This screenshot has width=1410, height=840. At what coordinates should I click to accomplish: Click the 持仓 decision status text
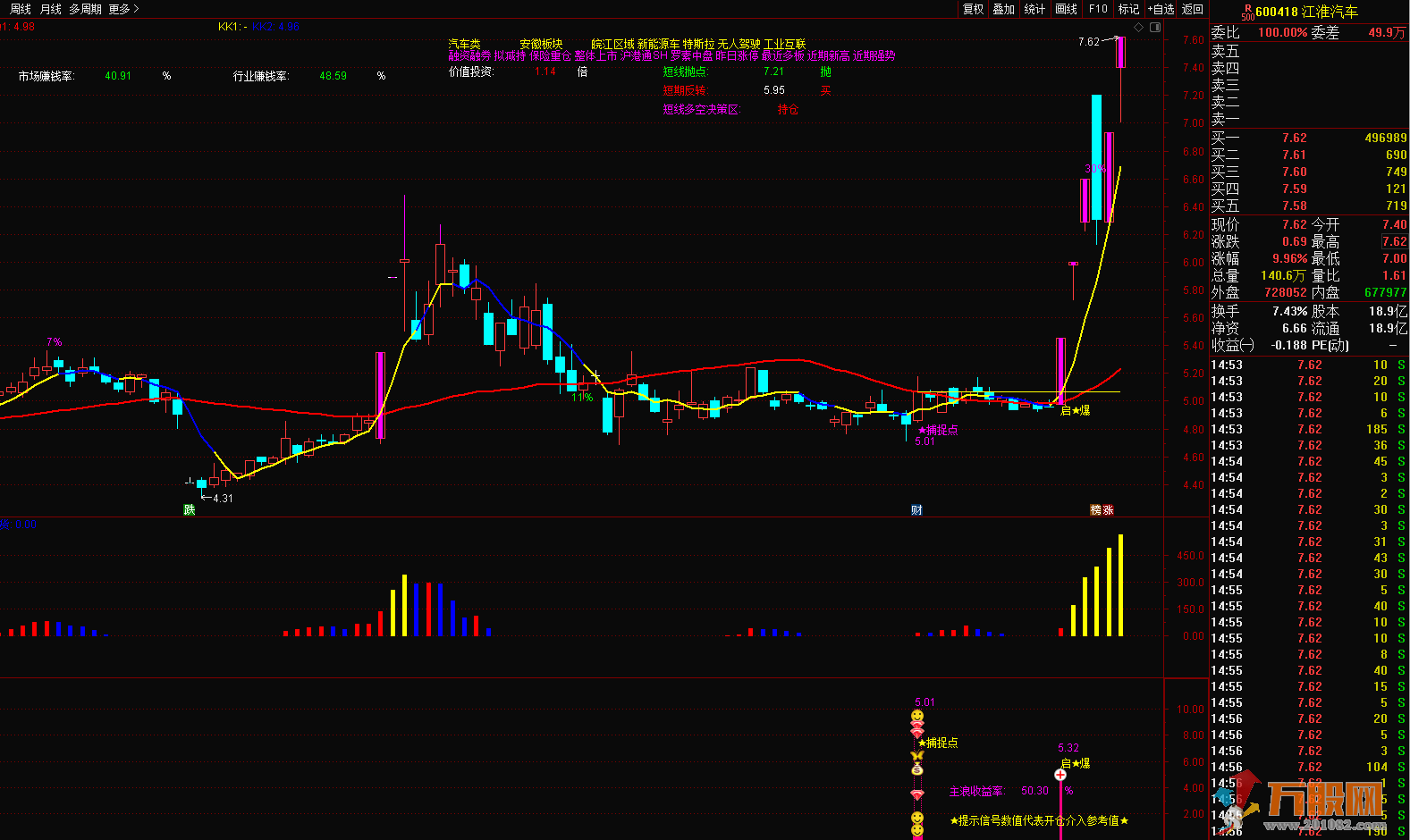(x=788, y=109)
